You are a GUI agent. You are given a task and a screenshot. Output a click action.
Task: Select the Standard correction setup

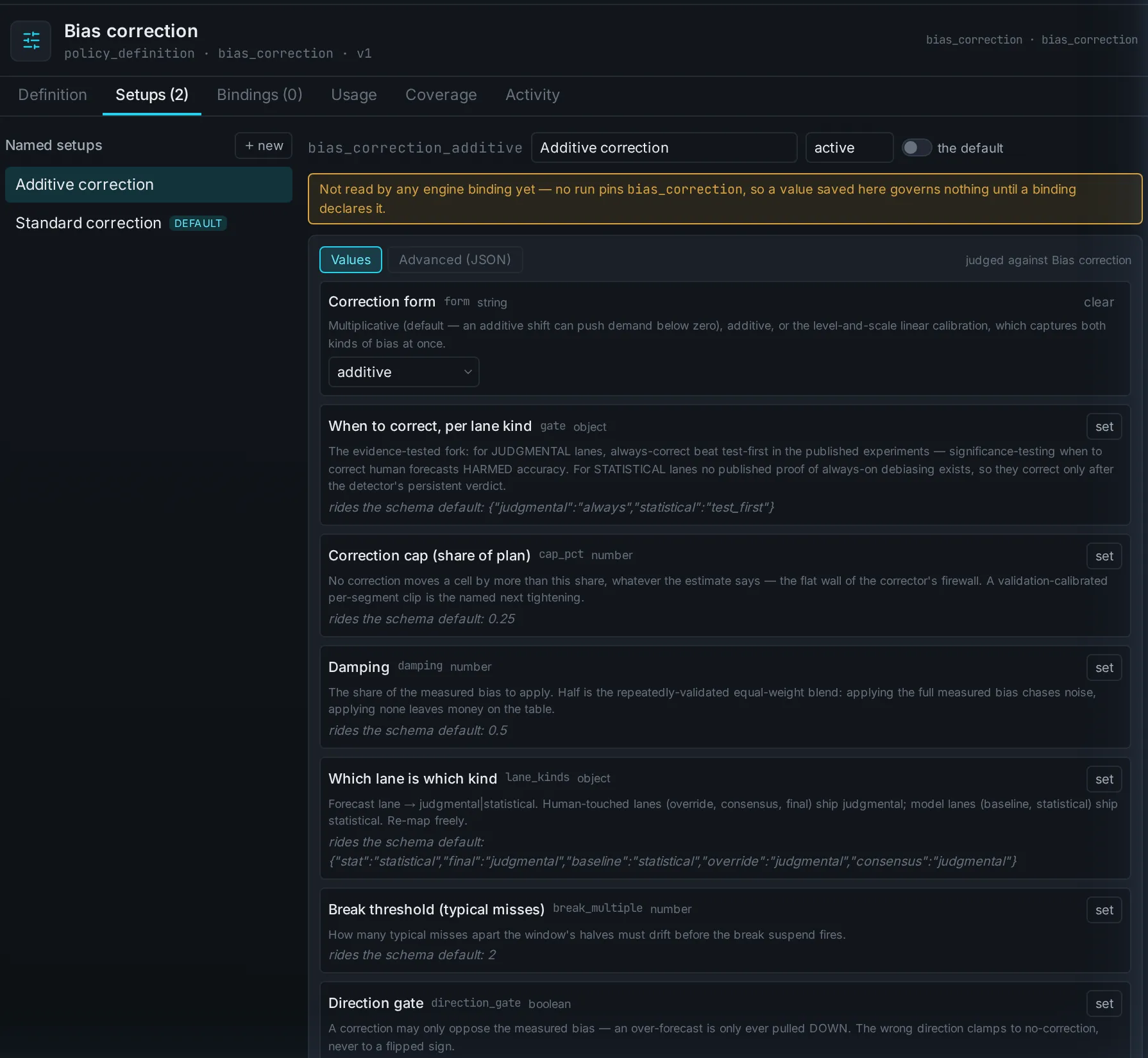point(149,223)
